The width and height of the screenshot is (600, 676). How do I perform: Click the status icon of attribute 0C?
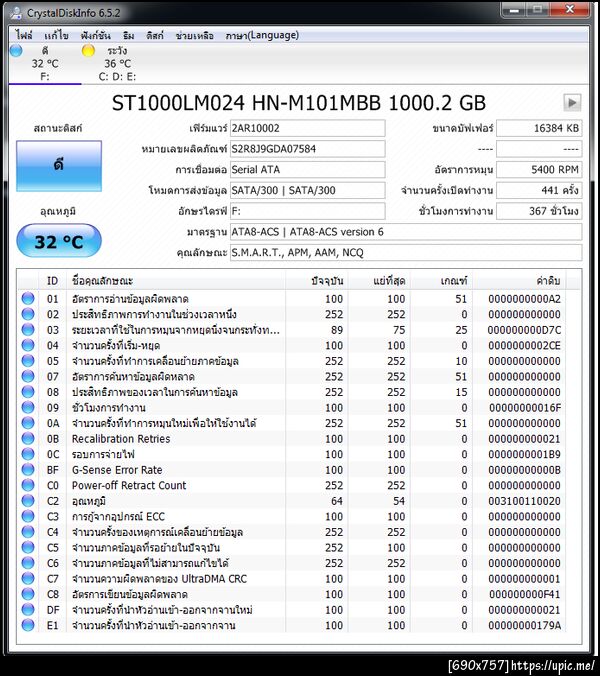[28, 454]
